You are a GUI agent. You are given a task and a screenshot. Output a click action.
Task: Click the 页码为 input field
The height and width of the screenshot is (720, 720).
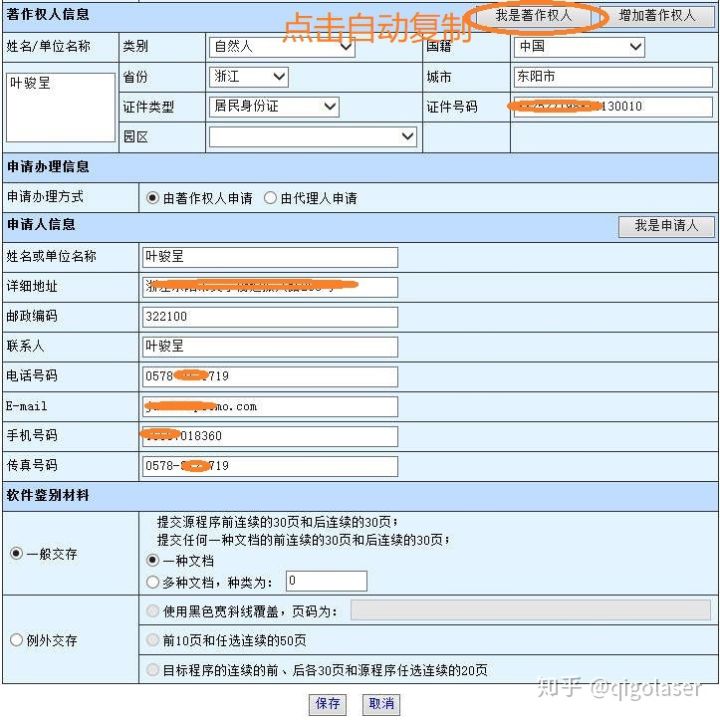[x=530, y=610]
